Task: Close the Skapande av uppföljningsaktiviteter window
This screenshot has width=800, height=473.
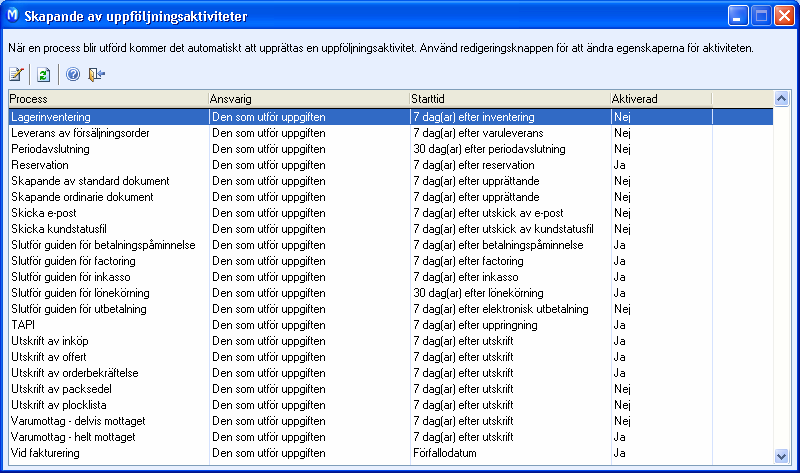Action: click(x=784, y=16)
